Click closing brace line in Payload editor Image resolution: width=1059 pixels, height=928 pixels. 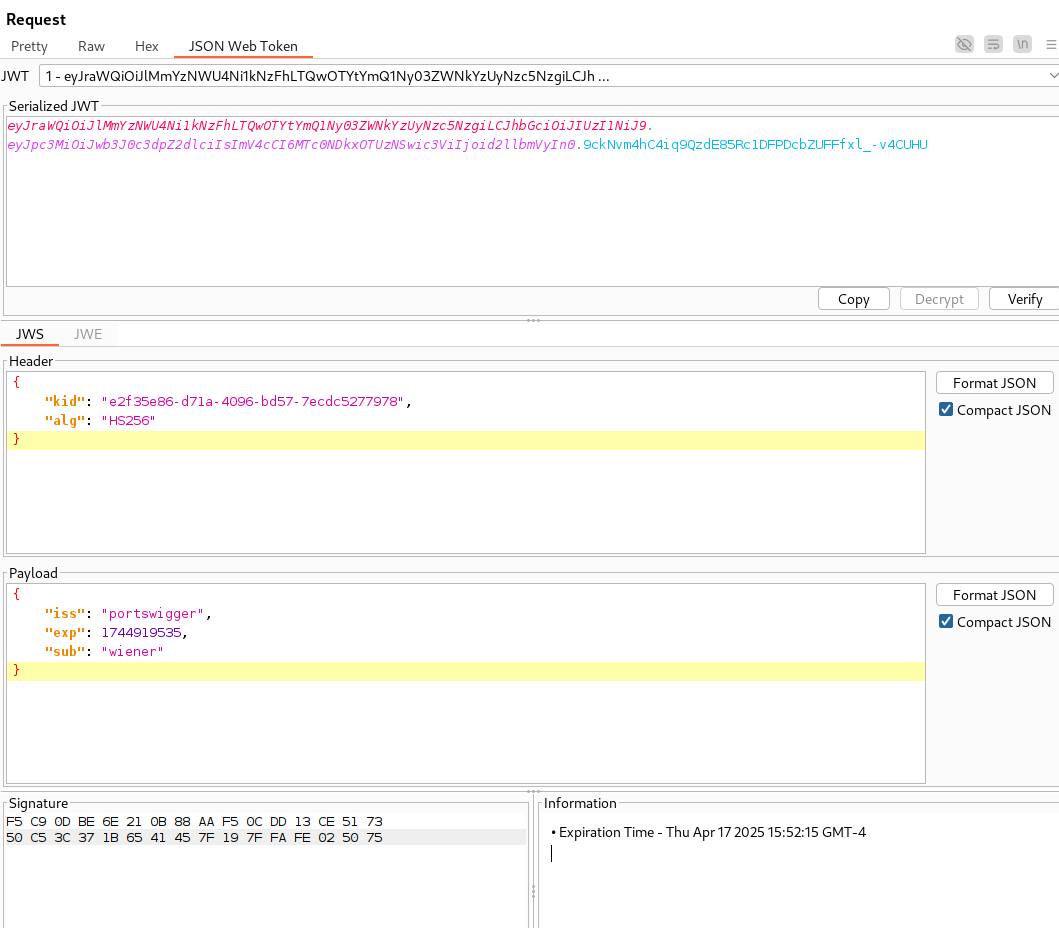pyautogui.click(x=465, y=671)
